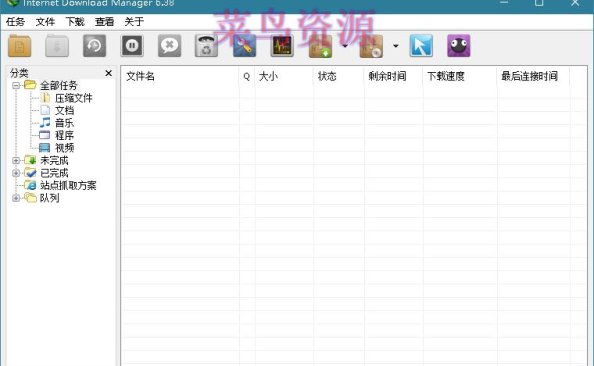Select the 视频 category
The image size is (594, 366).
(x=64, y=148)
